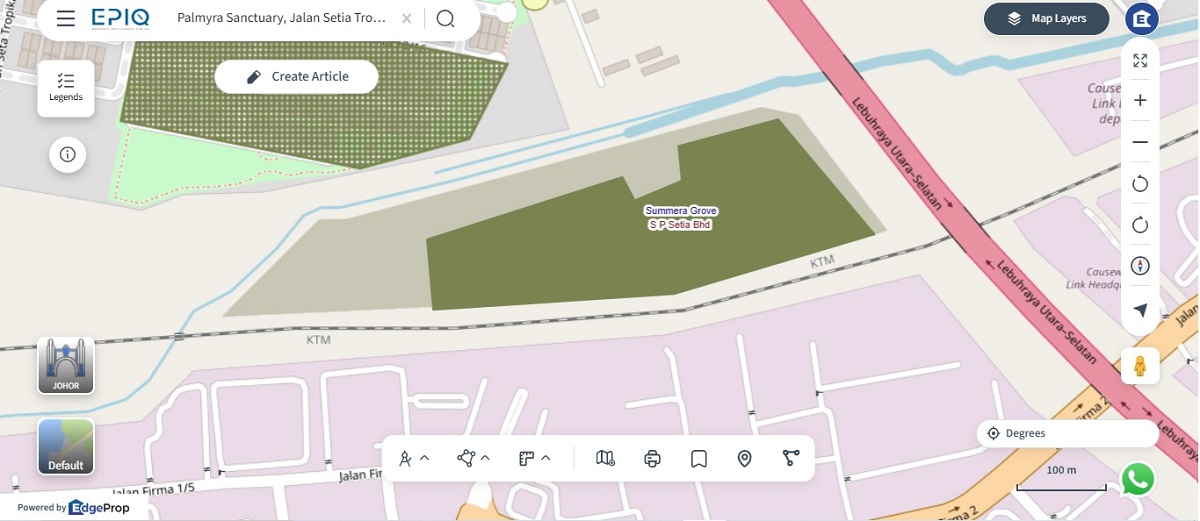Open the Map Layers menu
This screenshot has width=1200, height=521.
click(x=1047, y=18)
